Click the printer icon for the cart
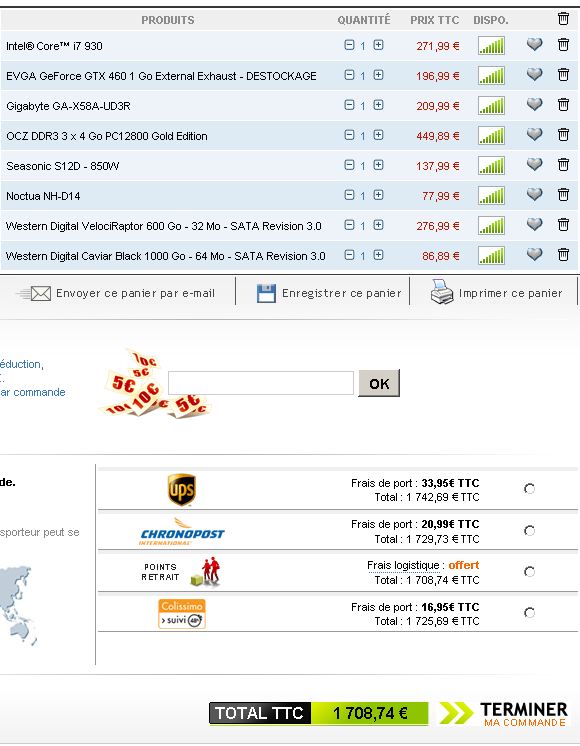580x746 pixels. pyautogui.click(x=442, y=292)
